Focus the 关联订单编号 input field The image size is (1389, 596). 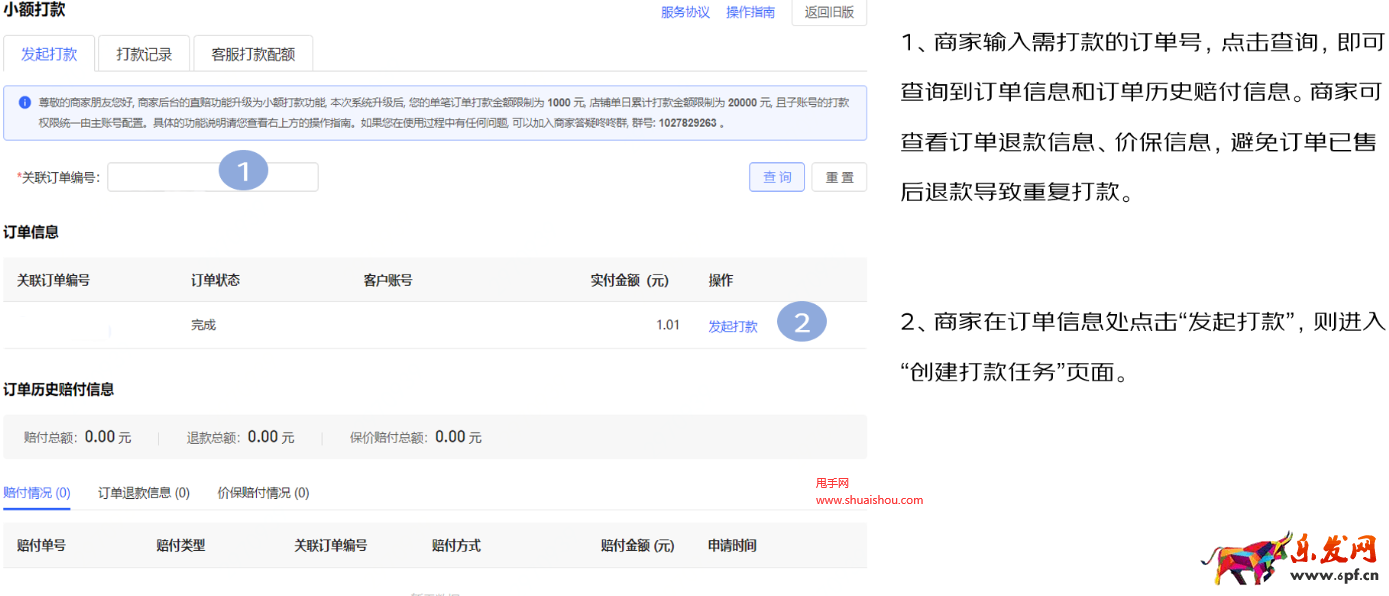coord(213,177)
